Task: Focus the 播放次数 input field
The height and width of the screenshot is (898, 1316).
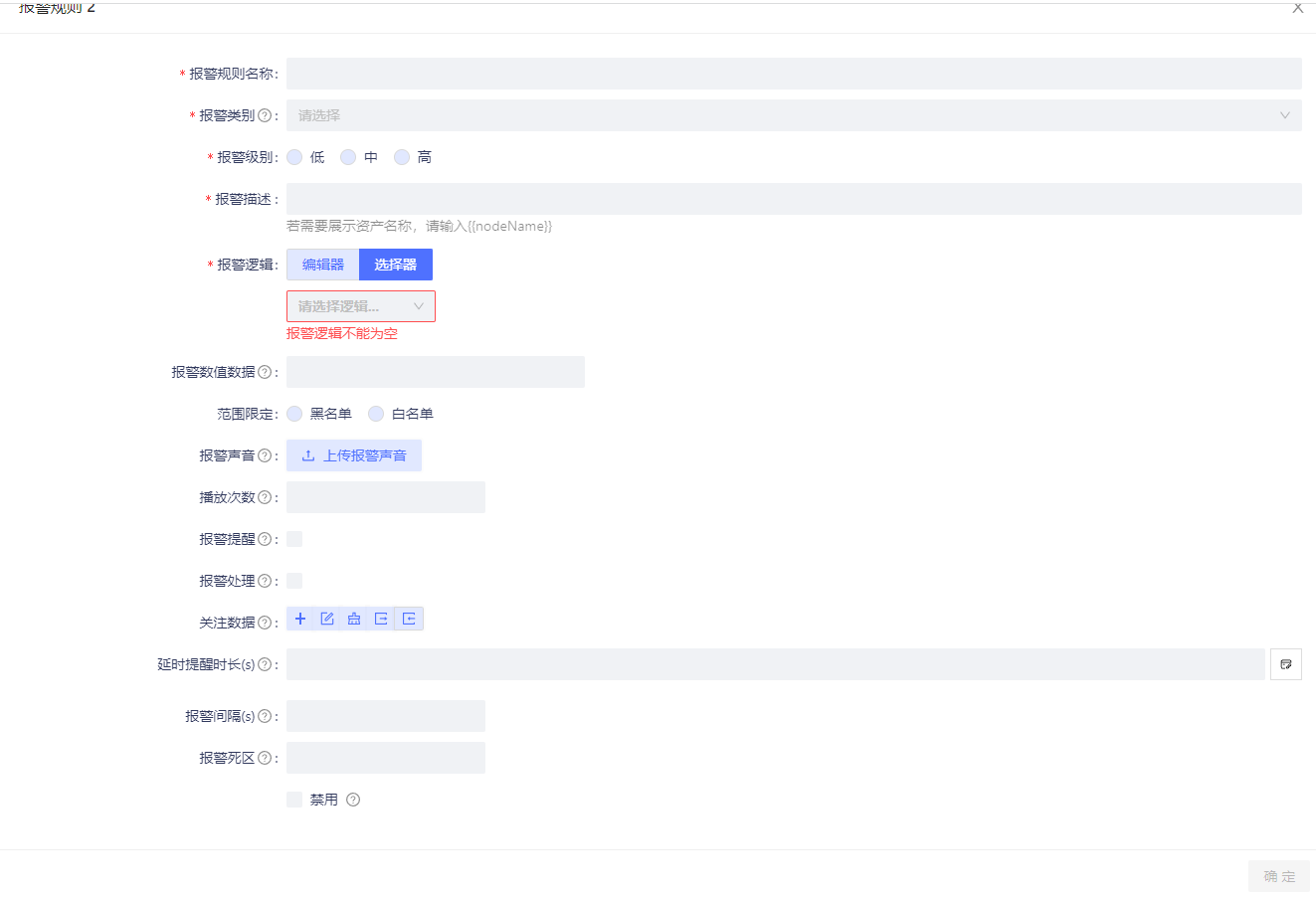Action: coord(386,497)
